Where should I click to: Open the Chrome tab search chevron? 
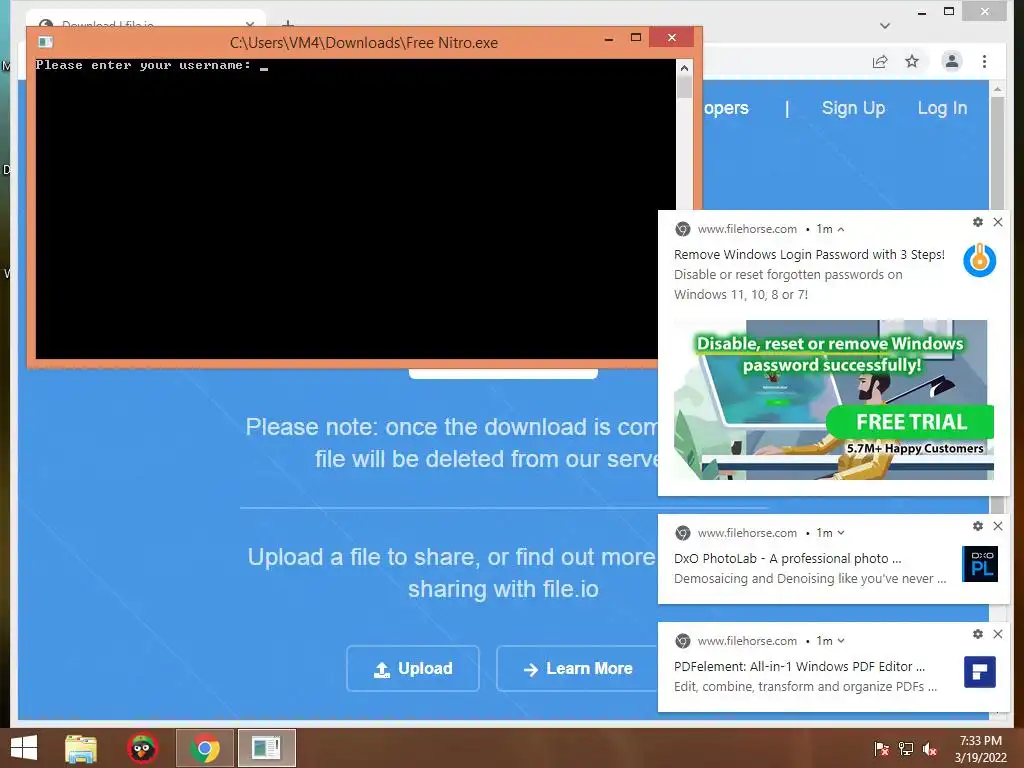tap(885, 26)
